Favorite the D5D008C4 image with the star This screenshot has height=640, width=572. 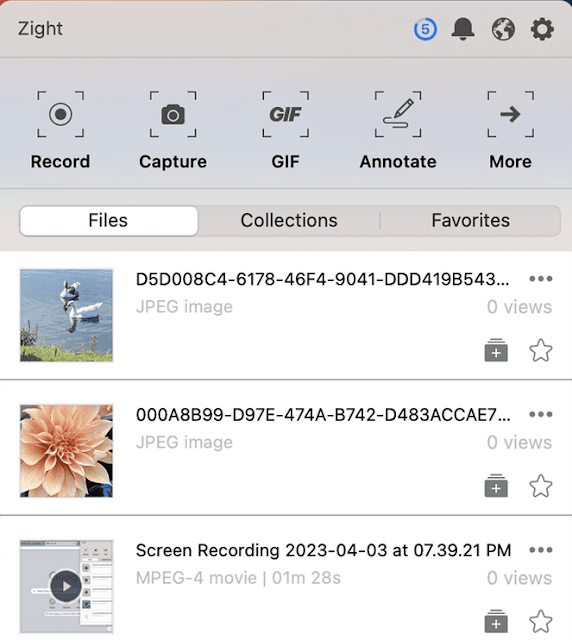[541, 350]
